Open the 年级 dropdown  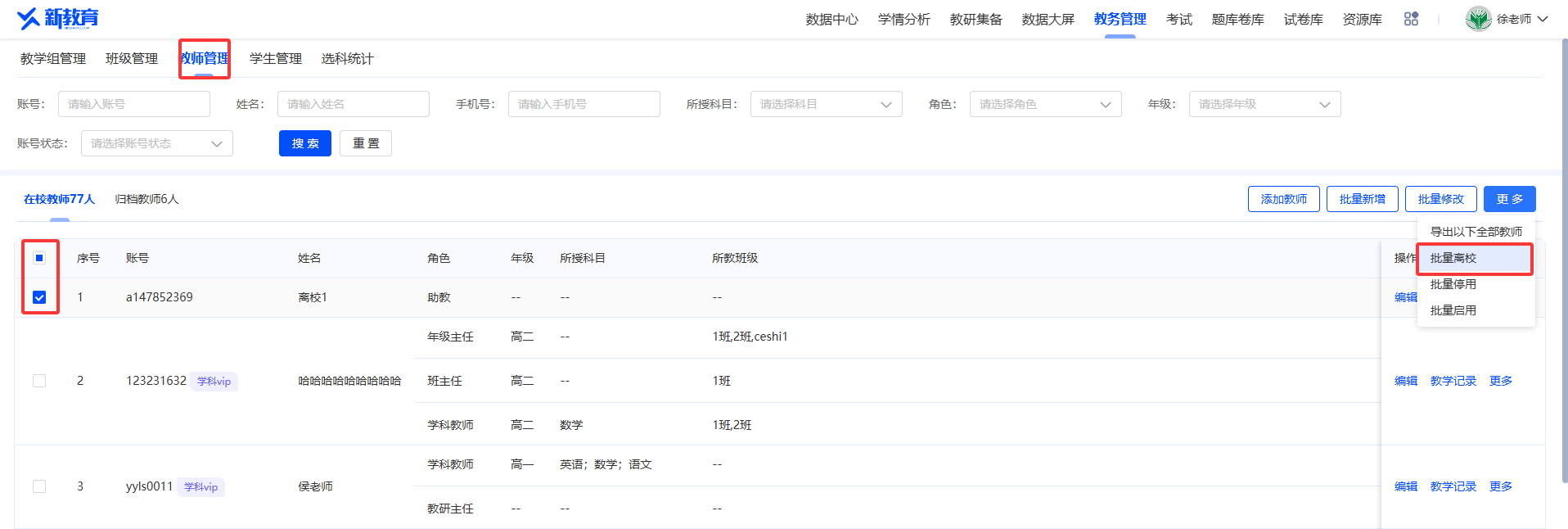coord(1264,104)
